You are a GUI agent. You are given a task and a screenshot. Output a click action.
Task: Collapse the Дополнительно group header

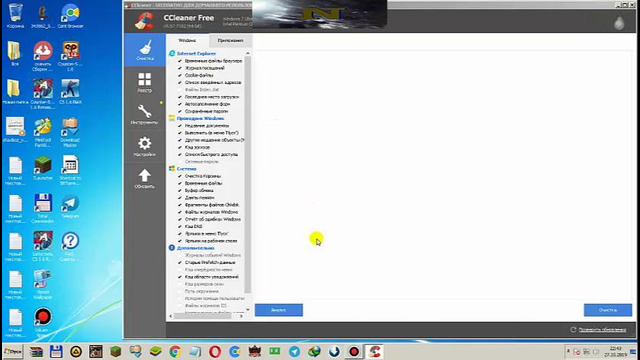195,248
